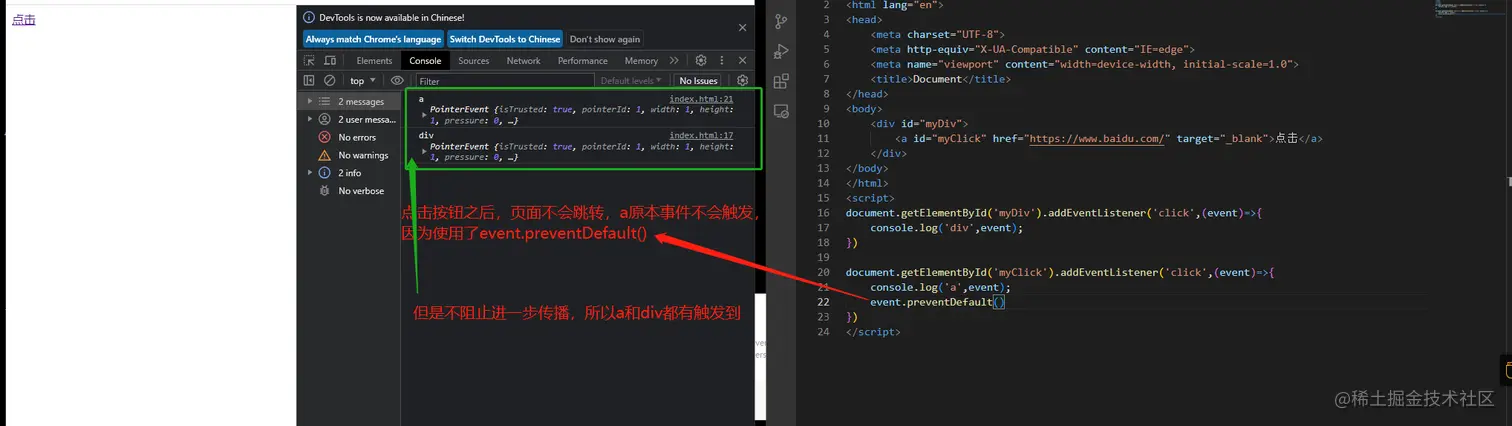Open the Default levels dropdown
Image resolution: width=1512 pixels, height=426 pixels.
(631, 81)
